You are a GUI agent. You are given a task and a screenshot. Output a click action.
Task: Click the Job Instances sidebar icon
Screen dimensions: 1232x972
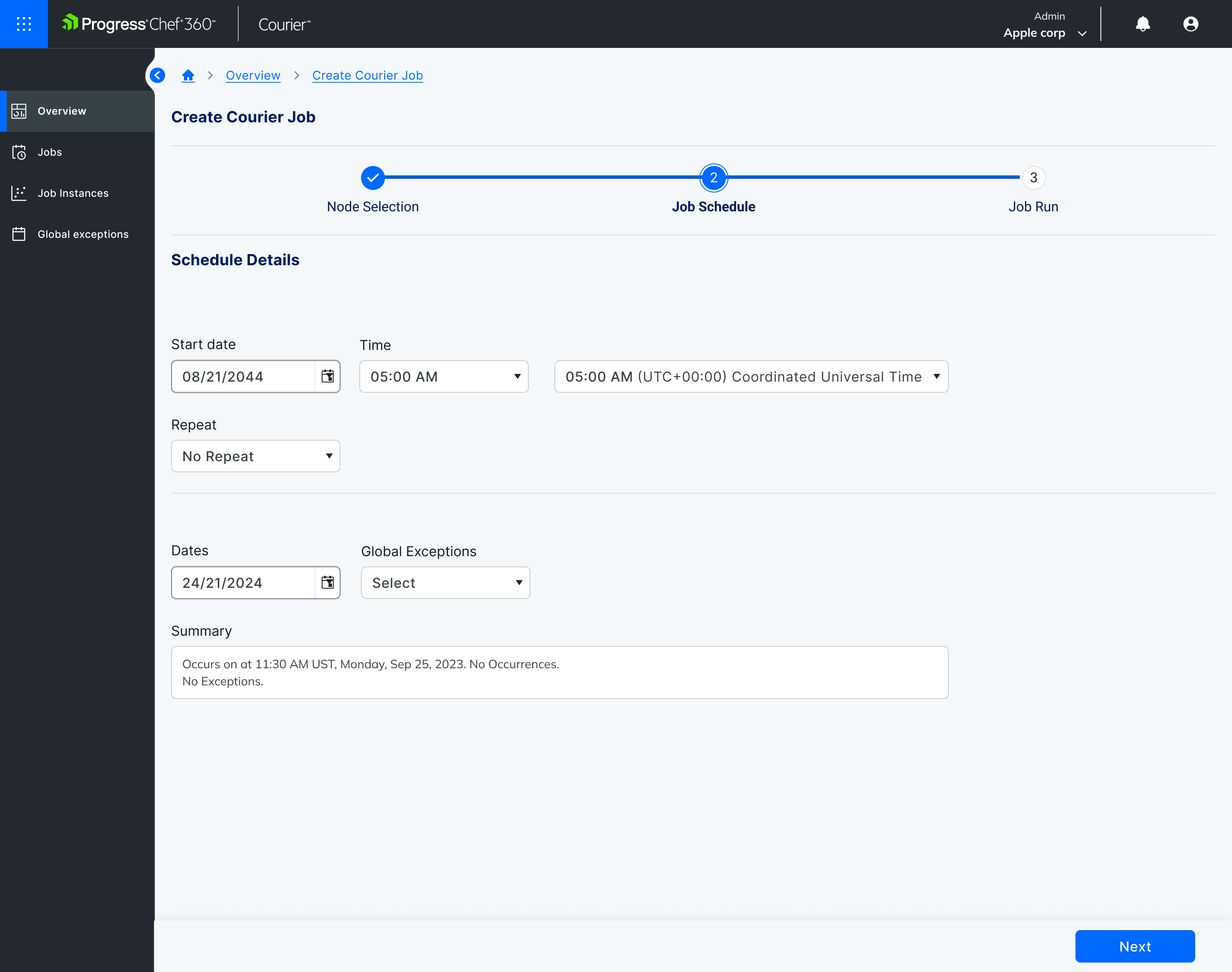coord(18,192)
